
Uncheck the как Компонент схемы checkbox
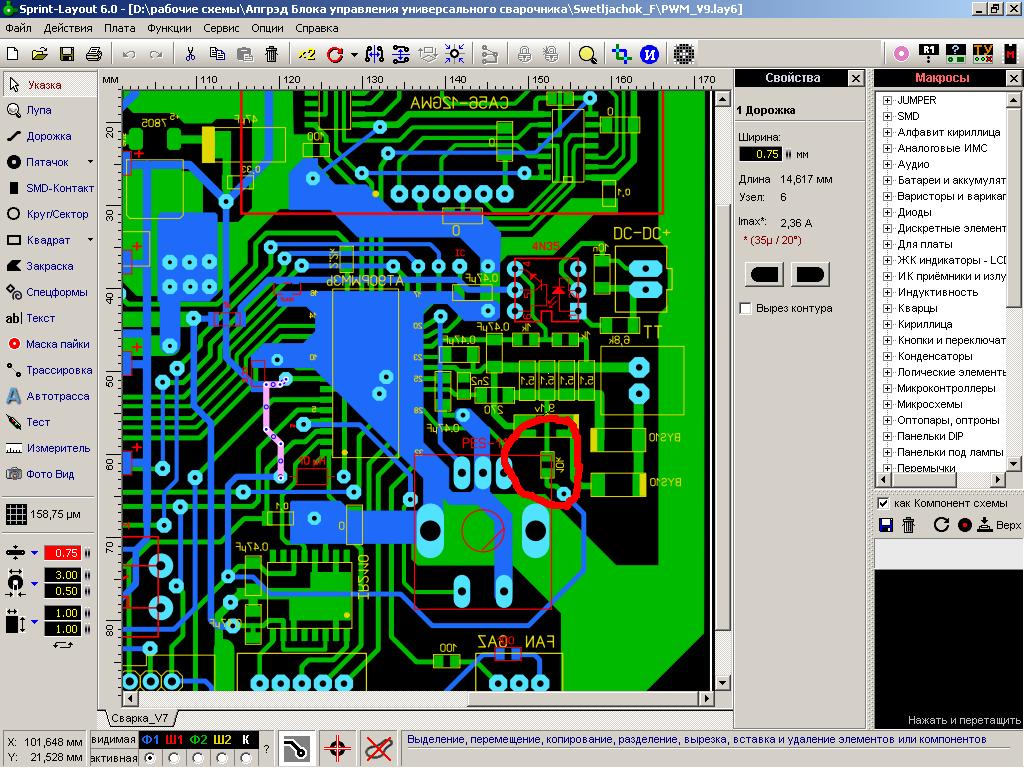point(883,503)
